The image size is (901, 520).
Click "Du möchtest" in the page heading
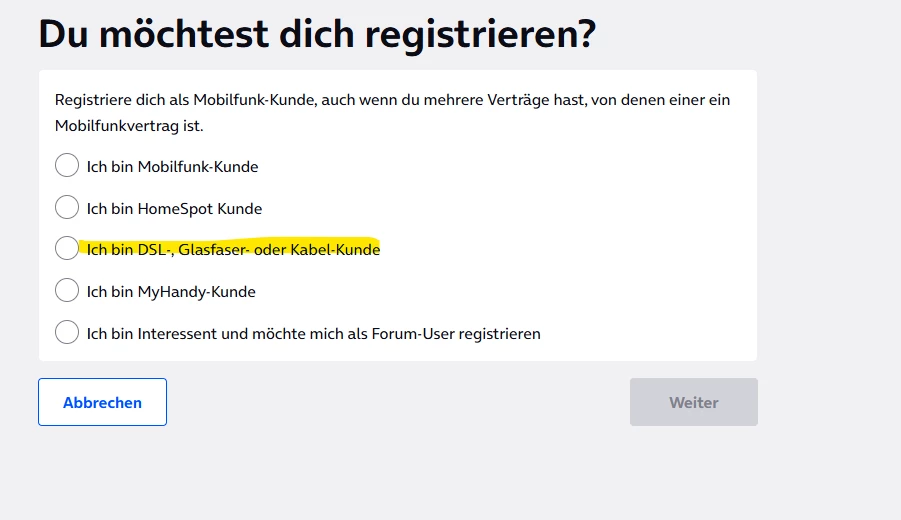(136, 35)
